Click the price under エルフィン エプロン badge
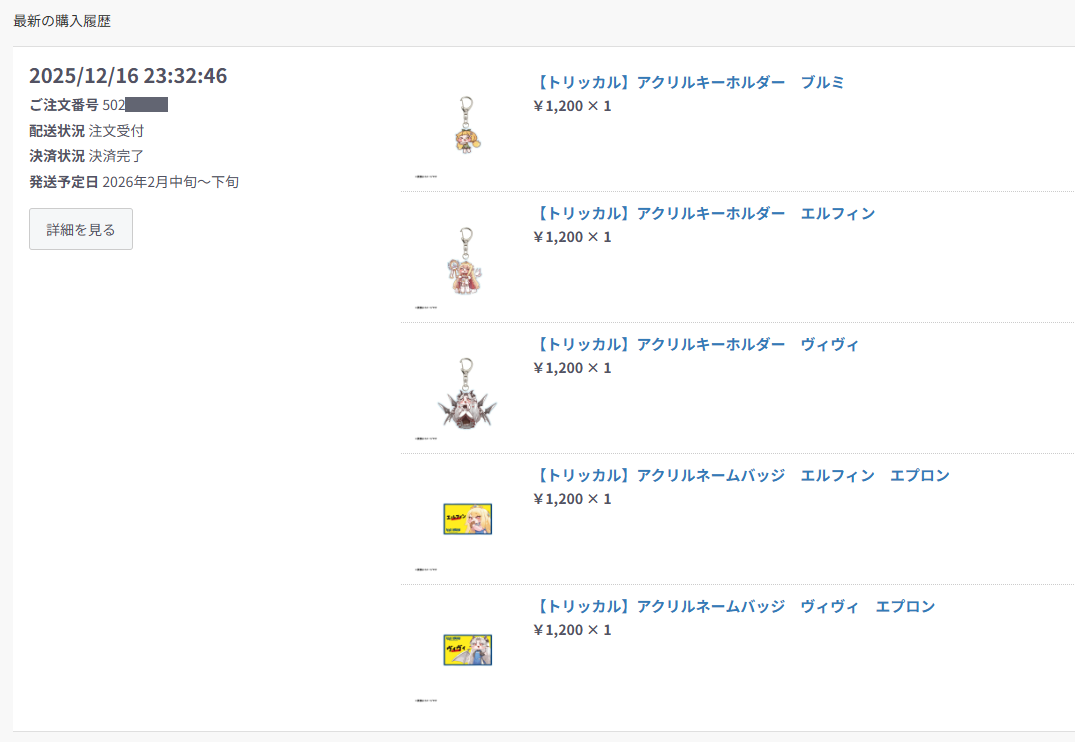The image size is (1075, 742). [572, 499]
